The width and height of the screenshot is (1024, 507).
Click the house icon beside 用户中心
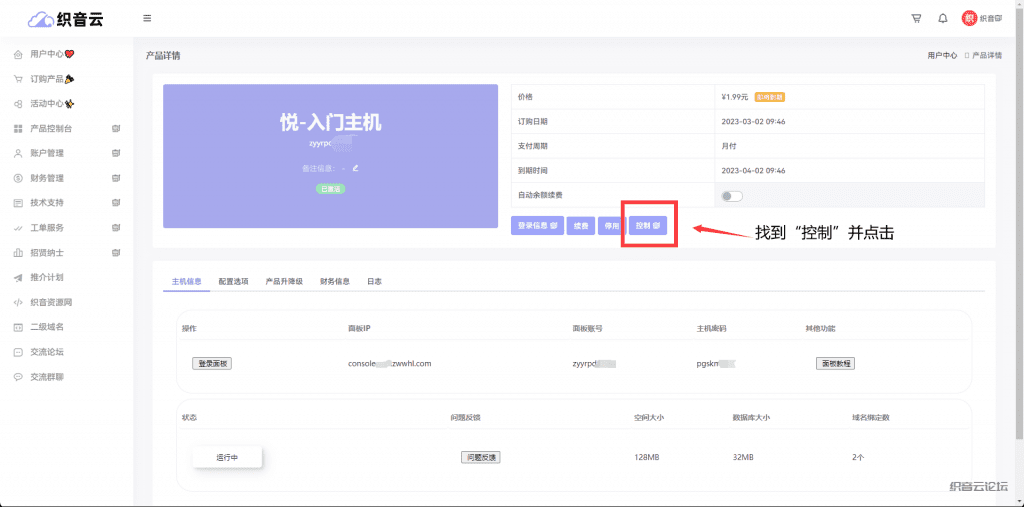18,54
